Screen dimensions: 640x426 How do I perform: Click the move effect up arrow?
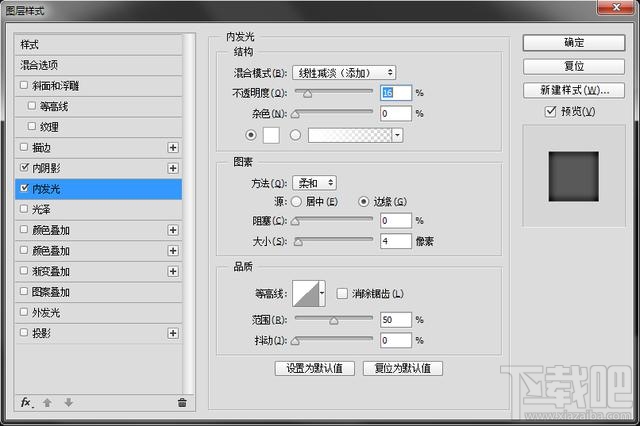[47, 403]
